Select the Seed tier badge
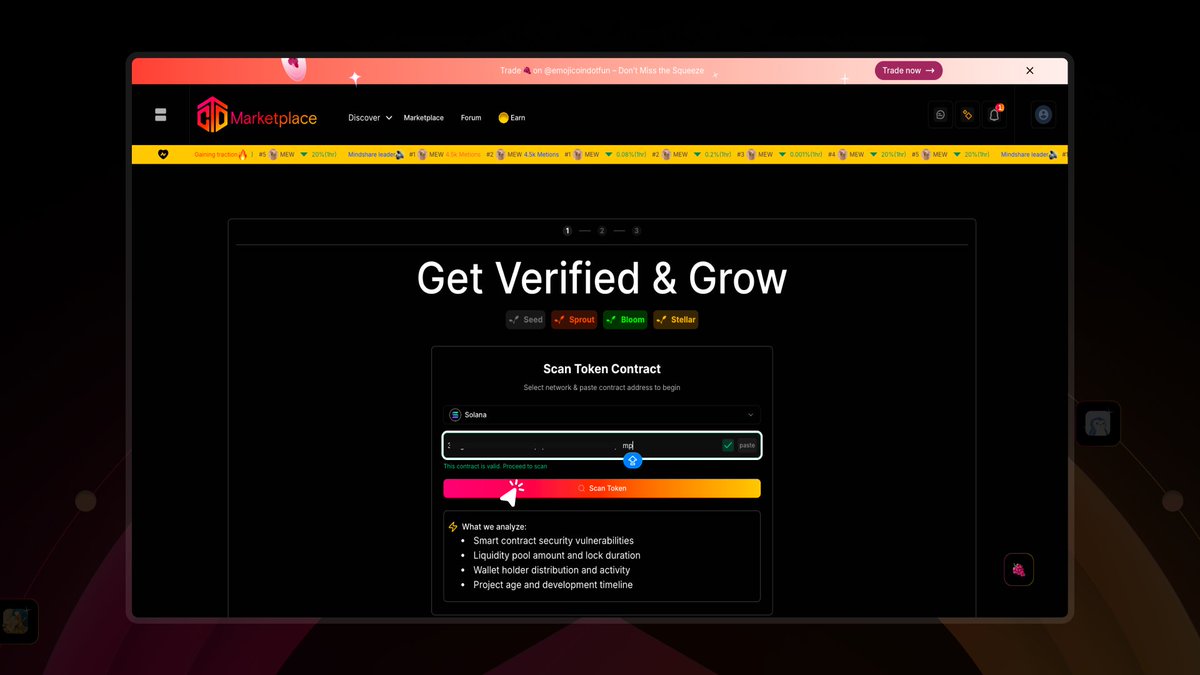Image resolution: width=1200 pixels, height=675 pixels. click(525, 320)
